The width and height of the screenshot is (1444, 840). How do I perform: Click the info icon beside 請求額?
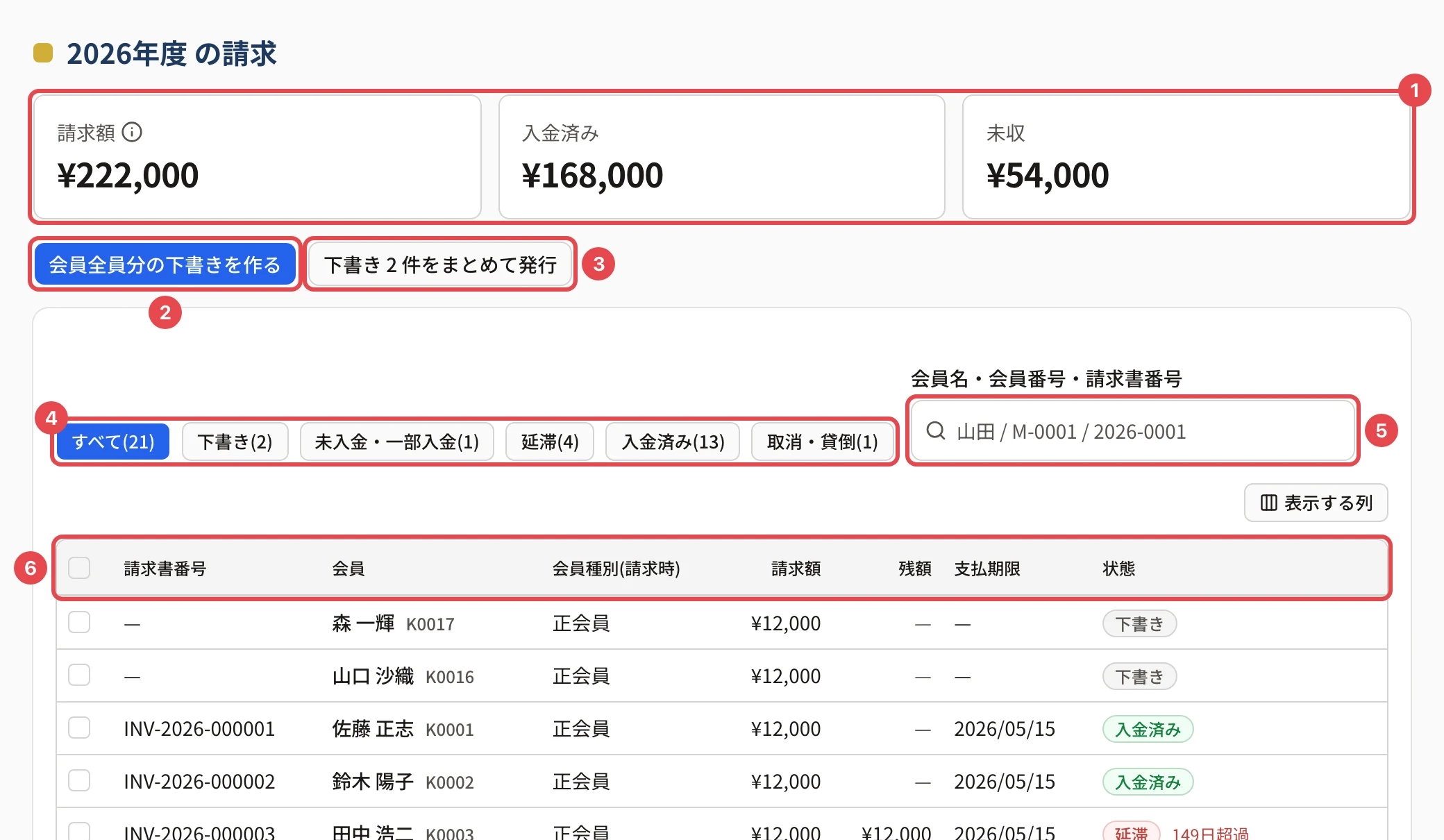point(132,132)
